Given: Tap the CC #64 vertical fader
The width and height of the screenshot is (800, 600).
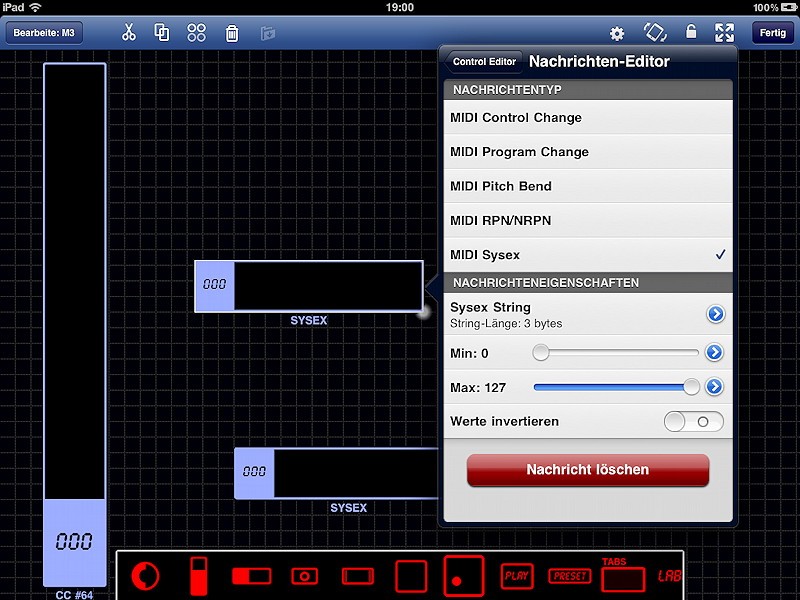Looking at the screenshot, I should point(75,325).
